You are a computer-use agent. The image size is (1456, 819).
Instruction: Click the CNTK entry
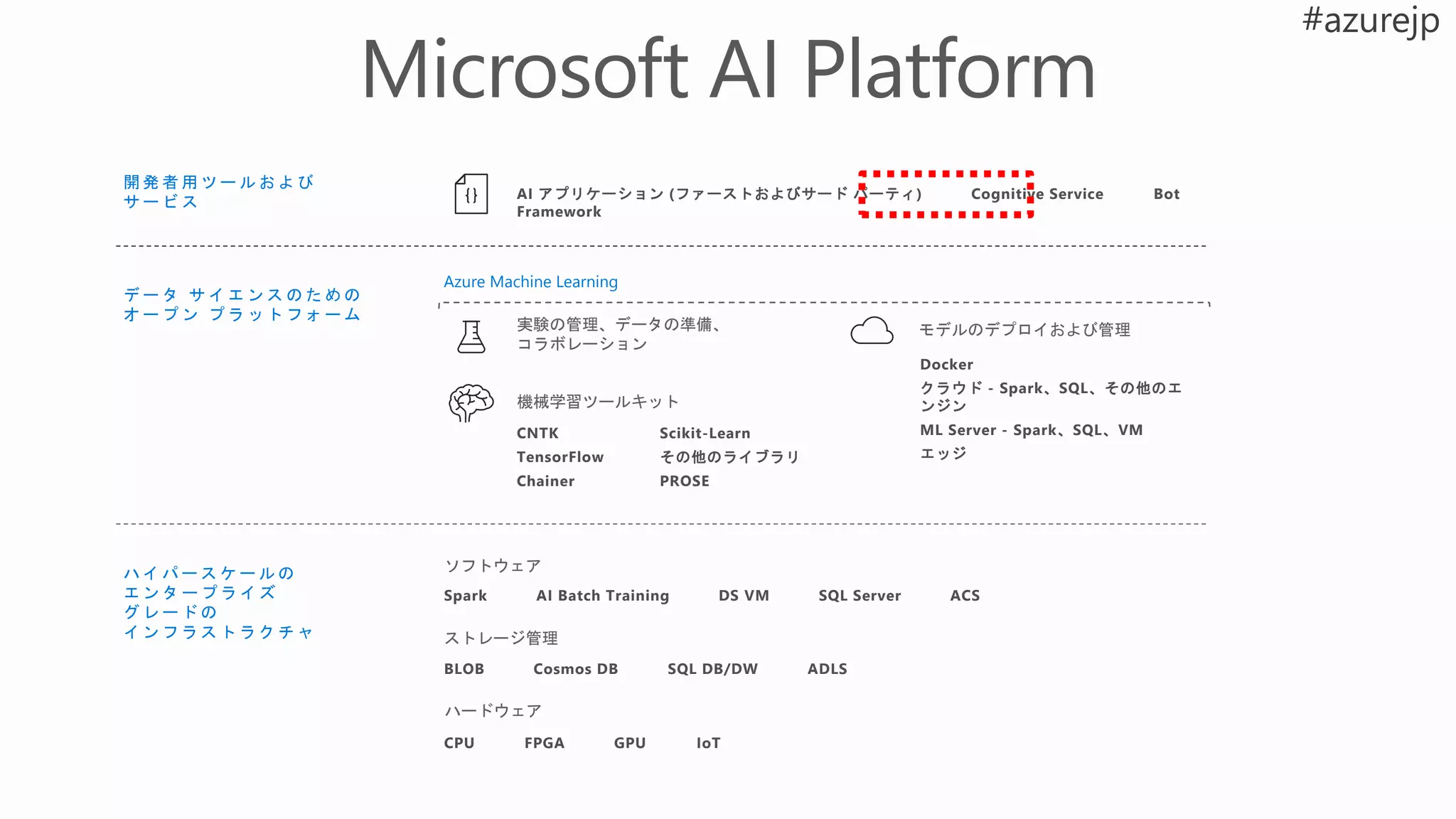click(537, 433)
